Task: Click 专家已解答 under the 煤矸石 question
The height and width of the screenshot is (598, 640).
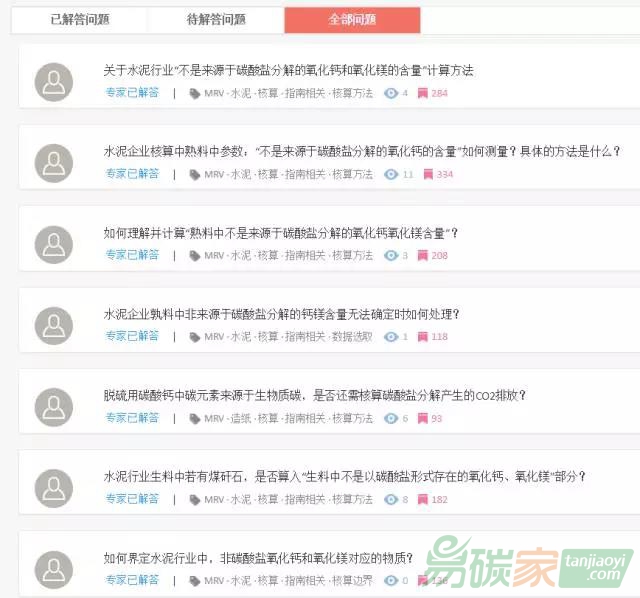Action: point(132,499)
